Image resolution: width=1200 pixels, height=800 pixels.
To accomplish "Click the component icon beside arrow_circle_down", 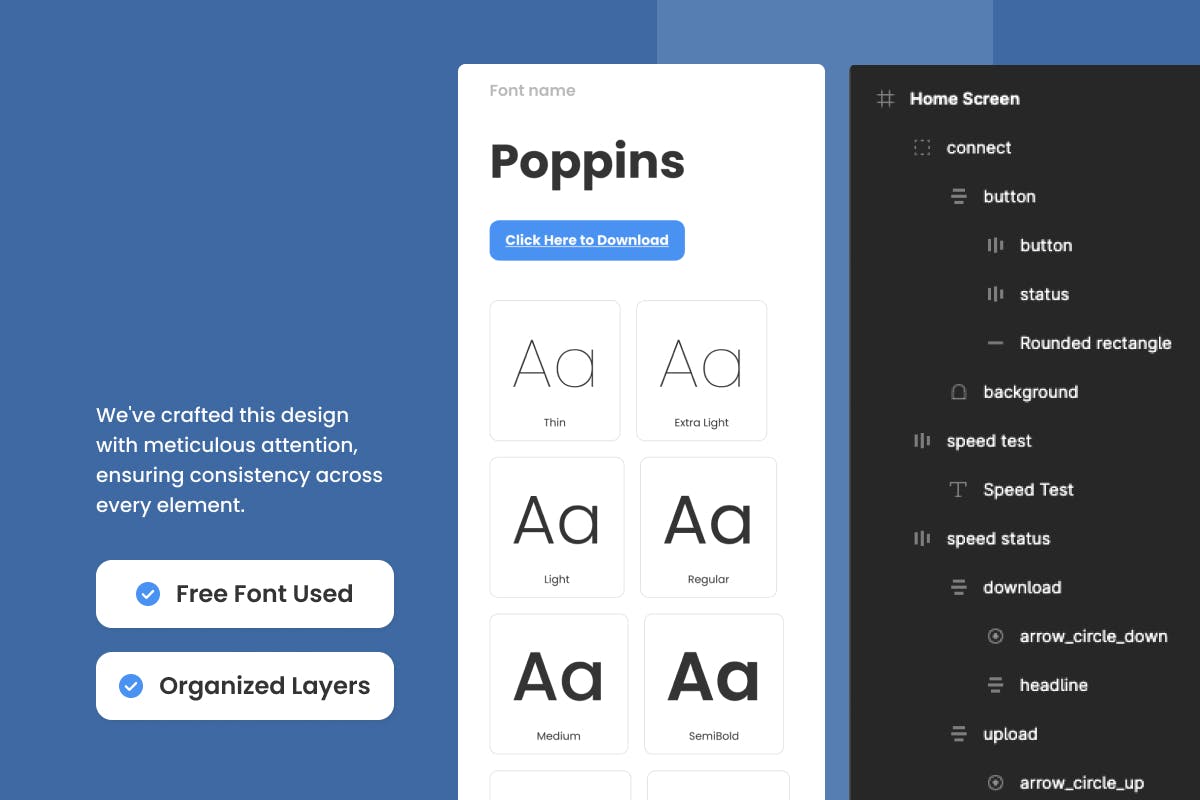I will [995, 636].
